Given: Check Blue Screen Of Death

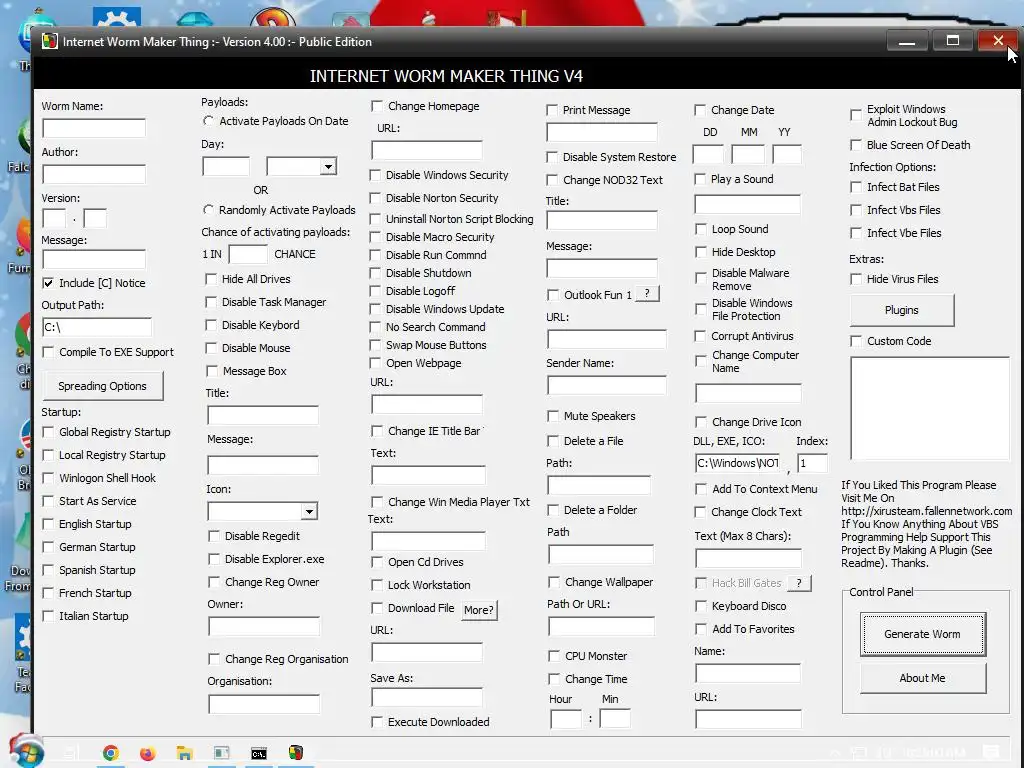Looking at the screenshot, I should pyautogui.click(x=856, y=145).
